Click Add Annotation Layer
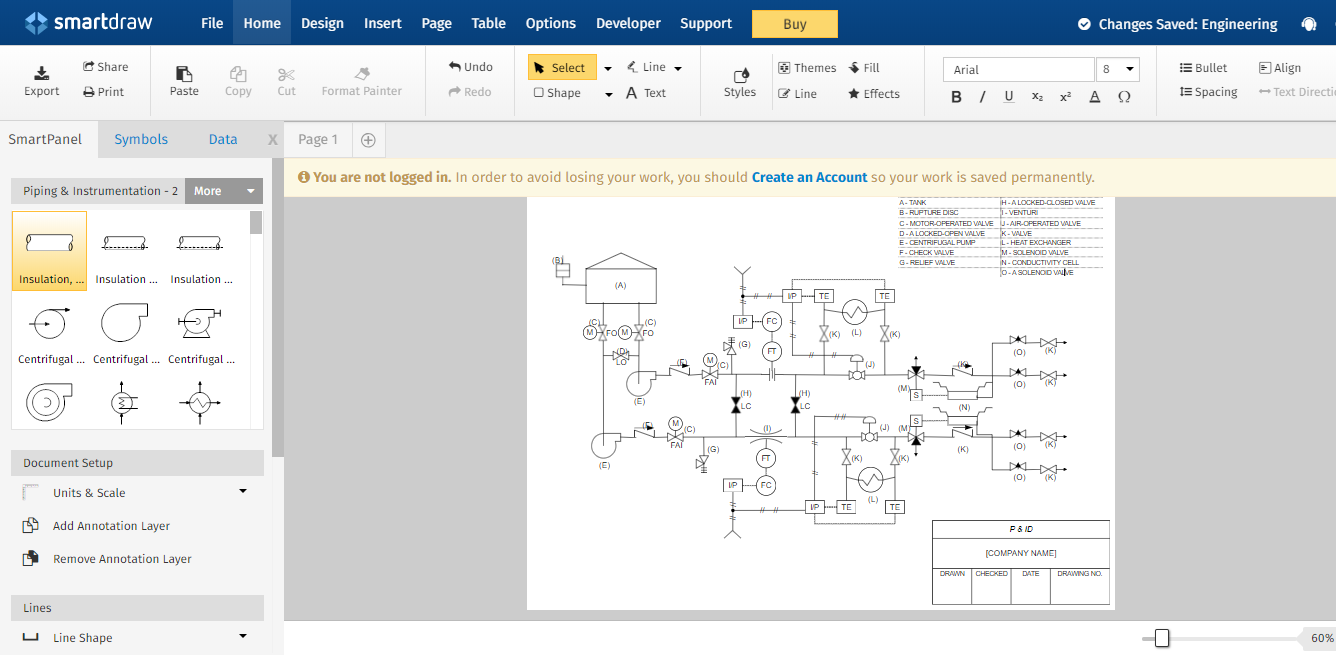Viewport: 1336px width, 655px height. (x=111, y=525)
